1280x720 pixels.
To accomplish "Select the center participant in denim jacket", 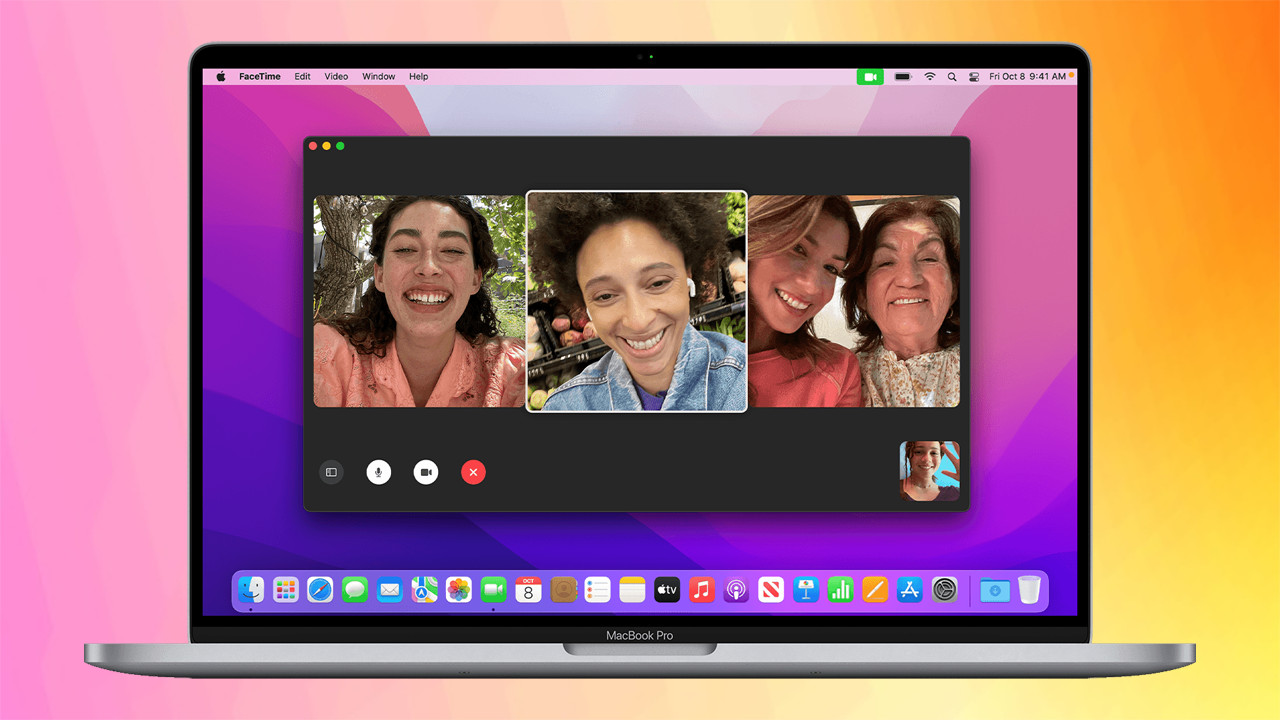I will pos(637,301).
